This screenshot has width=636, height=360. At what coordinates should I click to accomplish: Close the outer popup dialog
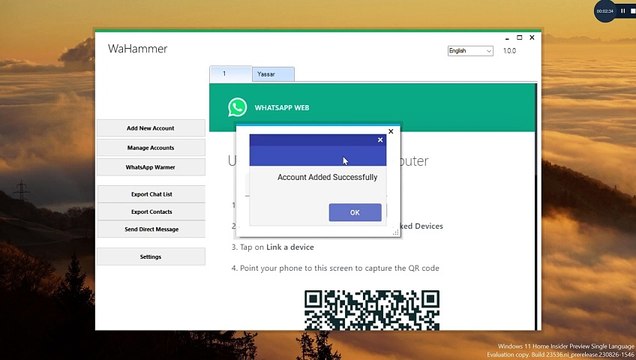pyautogui.click(x=391, y=131)
